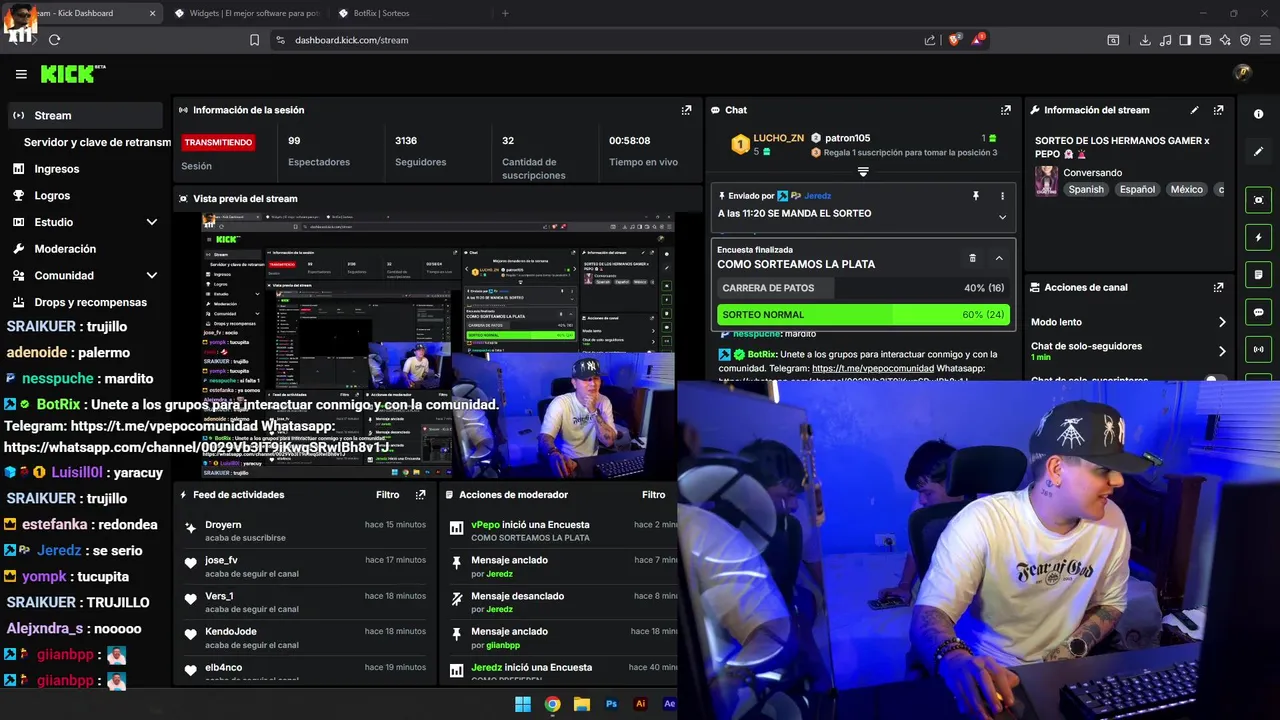Open Chrome from the Windows taskbar

coord(552,704)
